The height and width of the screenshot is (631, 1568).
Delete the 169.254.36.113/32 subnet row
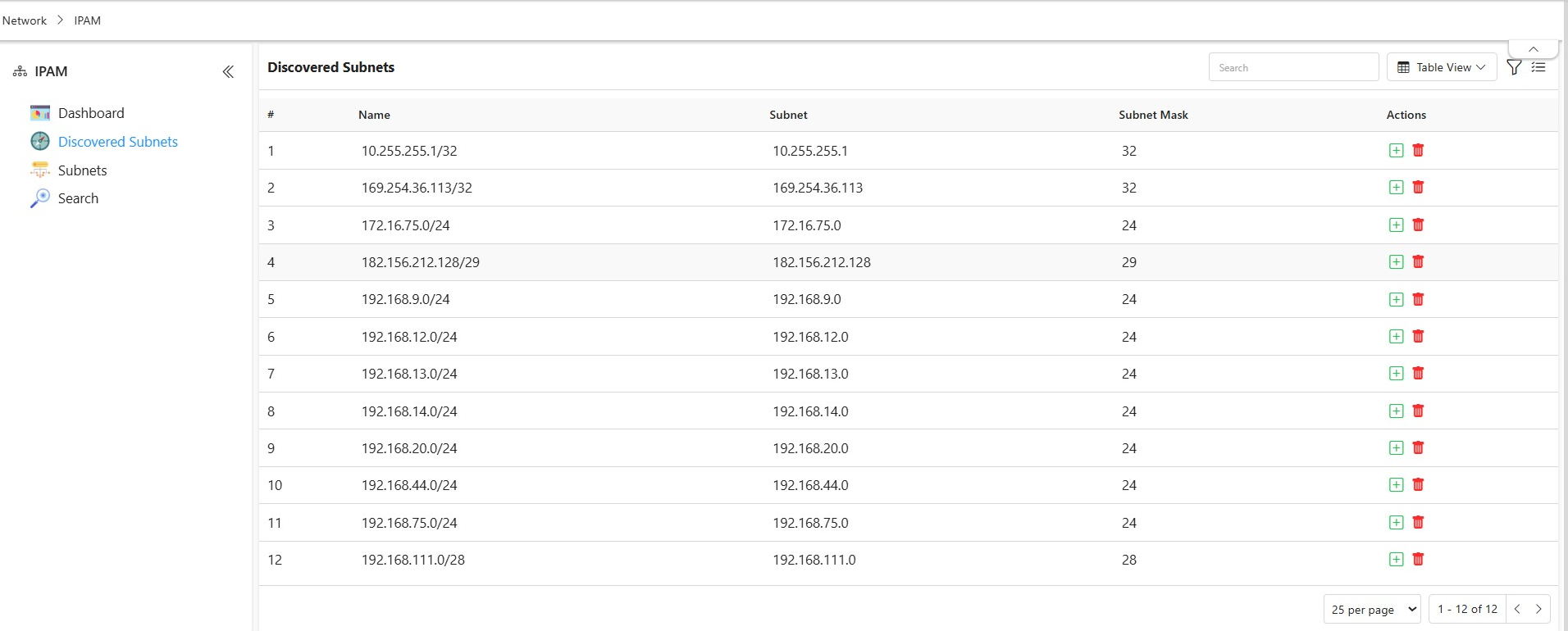(x=1418, y=188)
